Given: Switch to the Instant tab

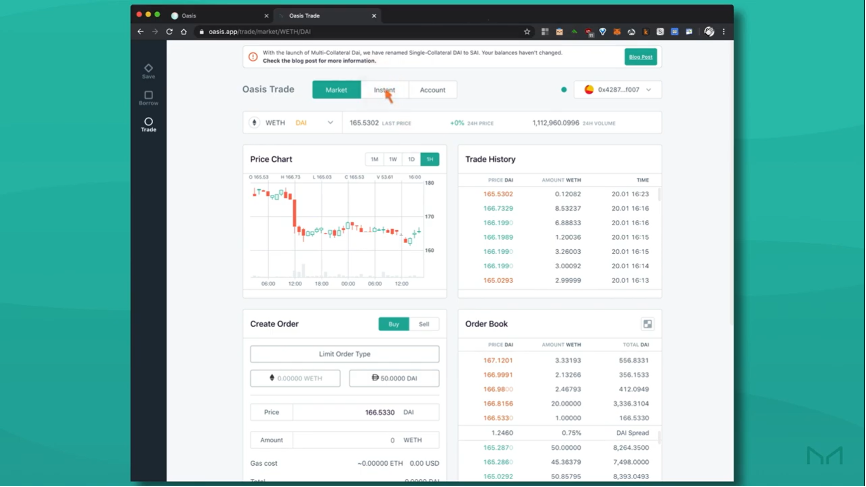Looking at the screenshot, I should pos(384,89).
